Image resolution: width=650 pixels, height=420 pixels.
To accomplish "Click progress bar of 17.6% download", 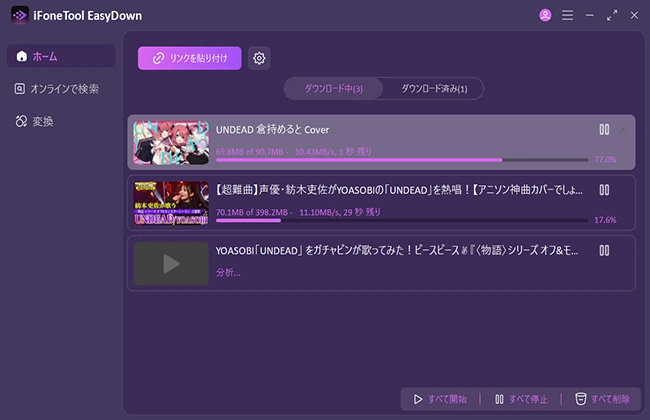I will click(x=402, y=220).
